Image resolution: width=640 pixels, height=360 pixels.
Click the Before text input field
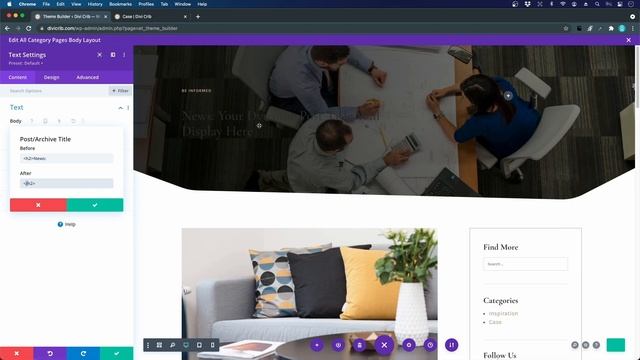pos(67,158)
